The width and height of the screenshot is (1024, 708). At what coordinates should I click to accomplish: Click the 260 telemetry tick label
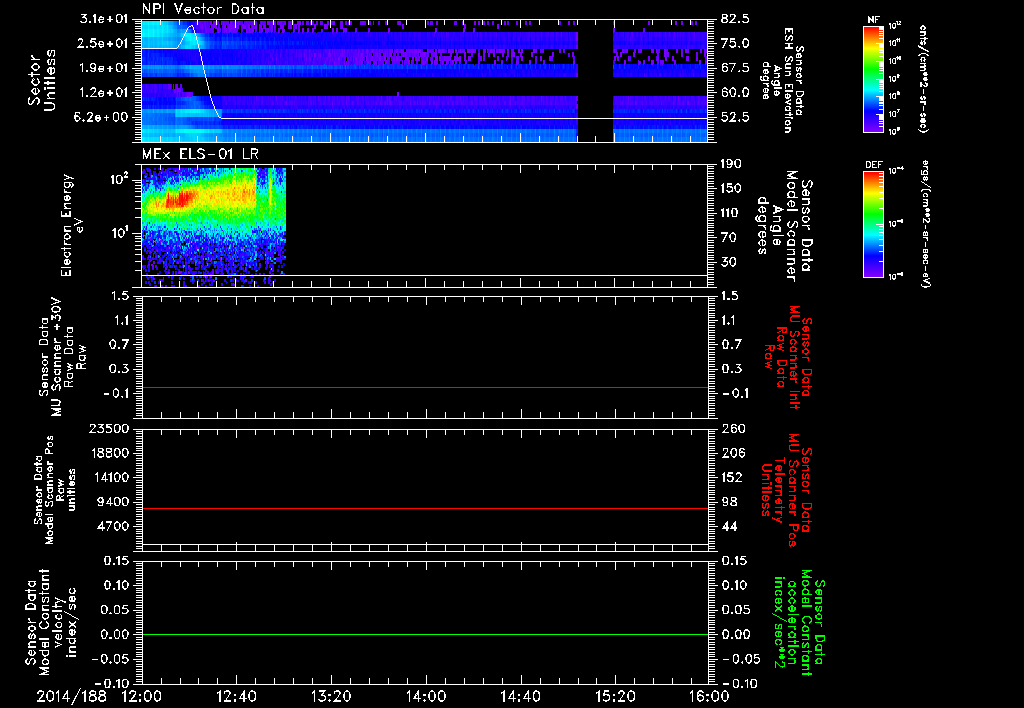(732, 428)
